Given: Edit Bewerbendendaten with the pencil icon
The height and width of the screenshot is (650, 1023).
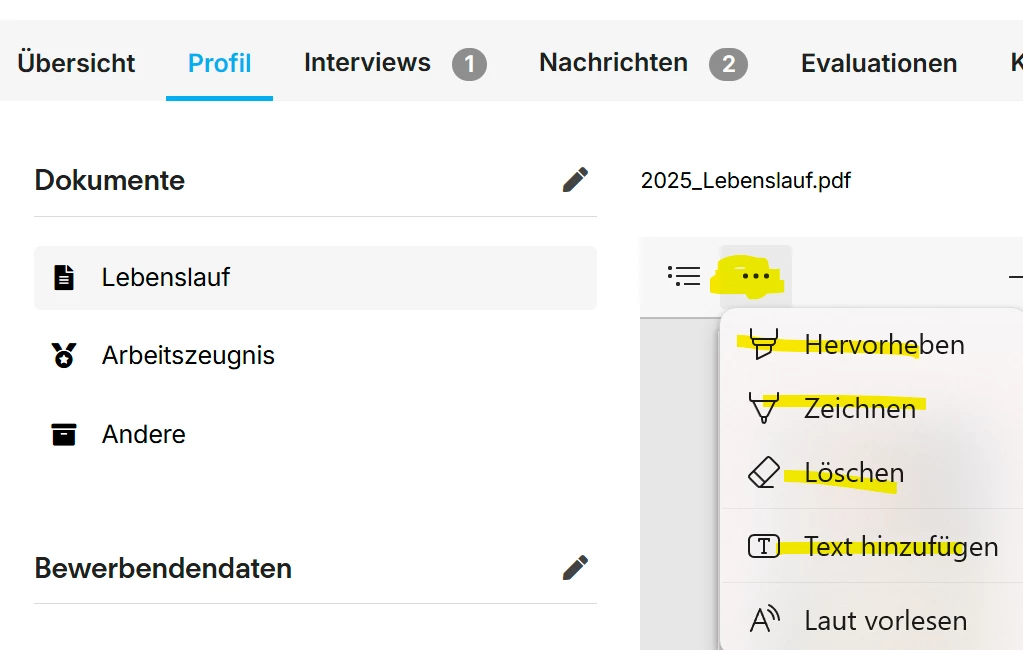Looking at the screenshot, I should (x=575, y=568).
